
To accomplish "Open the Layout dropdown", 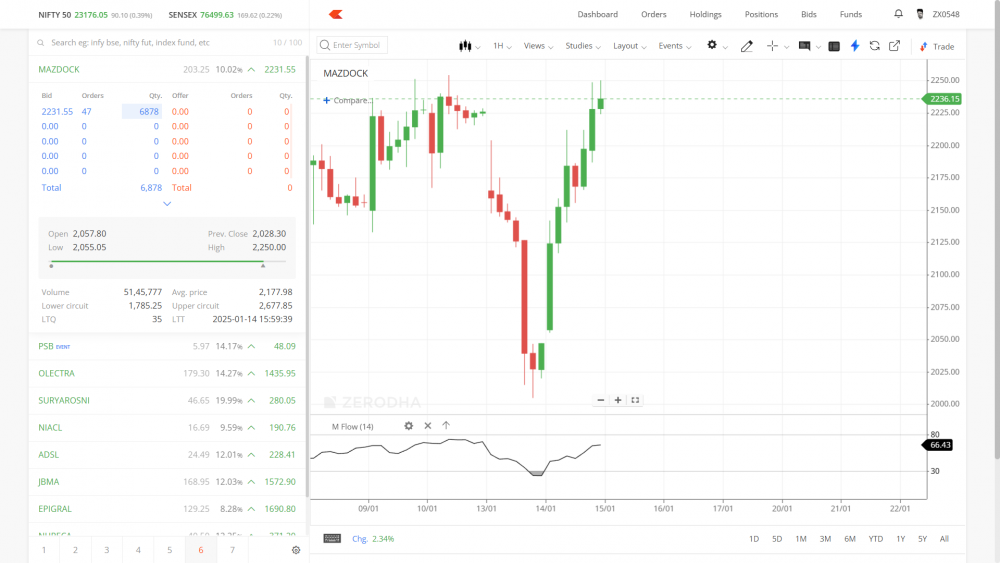I will [x=629, y=46].
